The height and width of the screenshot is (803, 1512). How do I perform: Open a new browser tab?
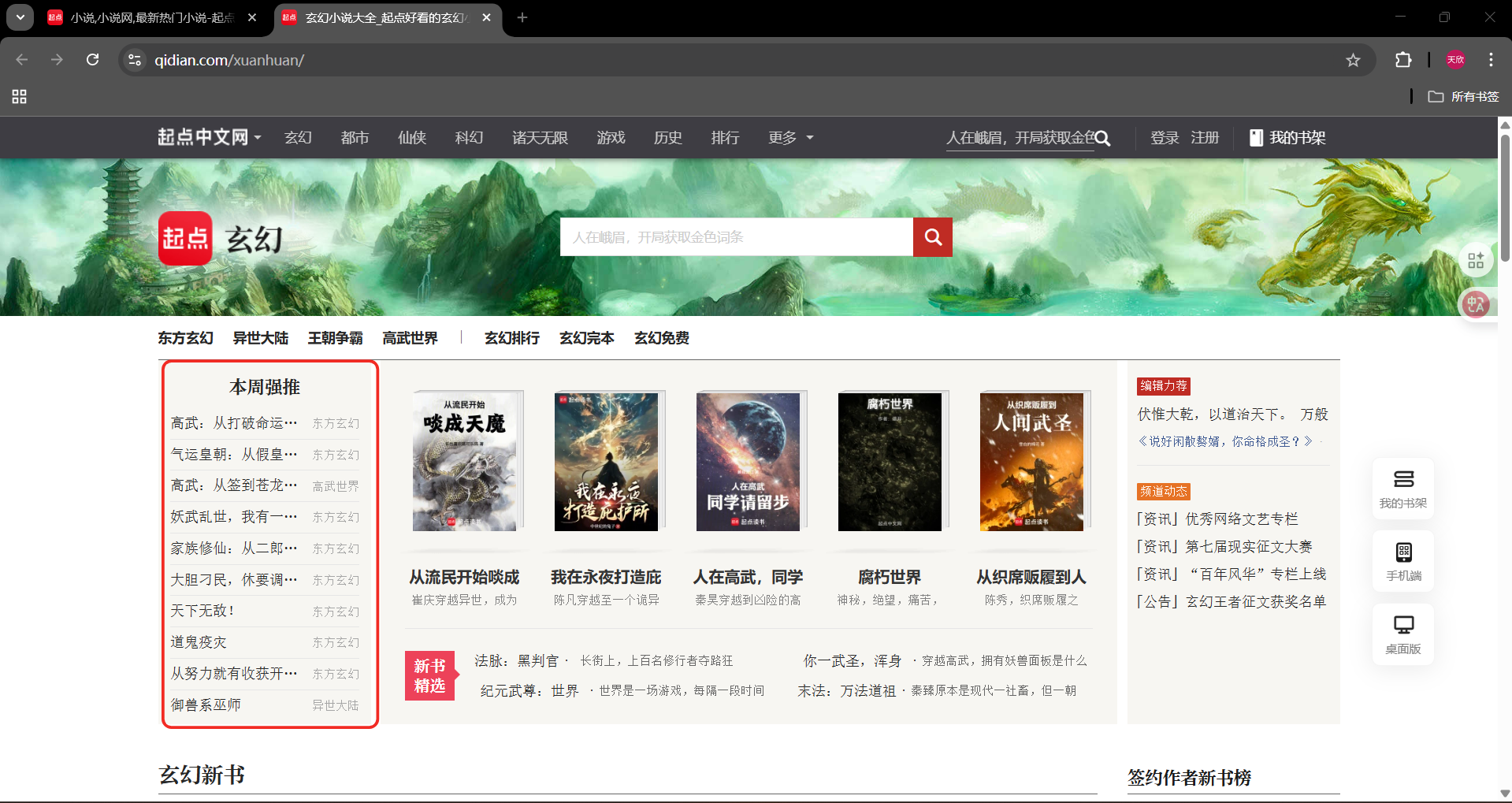pyautogui.click(x=522, y=17)
